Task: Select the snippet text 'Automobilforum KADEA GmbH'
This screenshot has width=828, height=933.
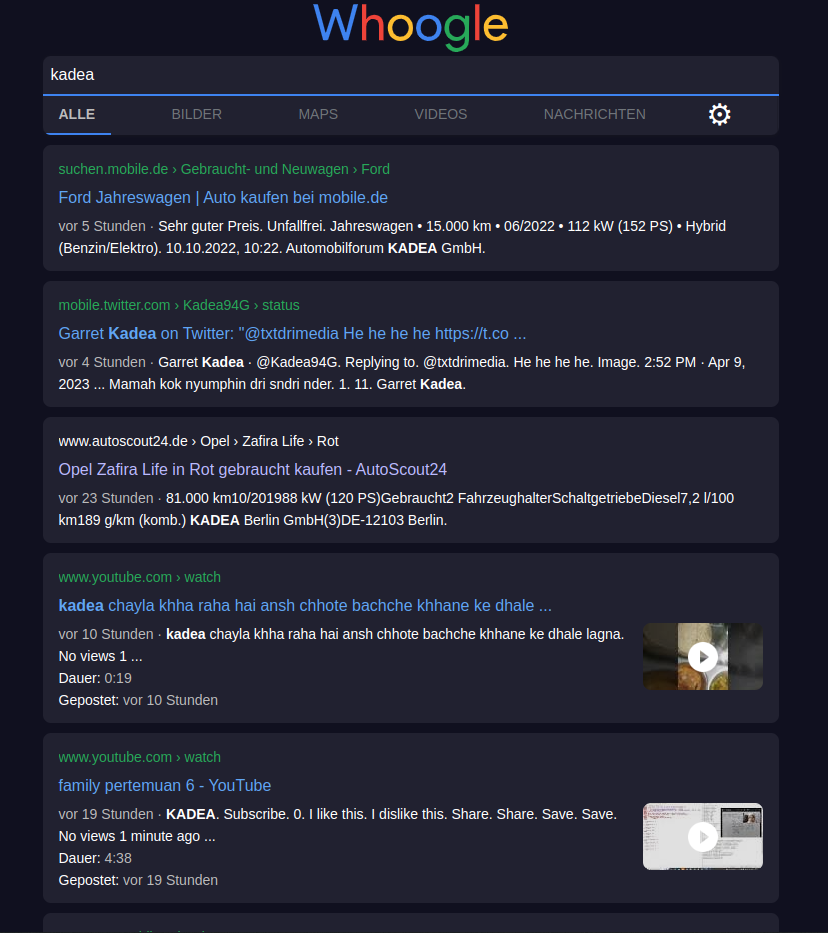Action: [x=385, y=248]
